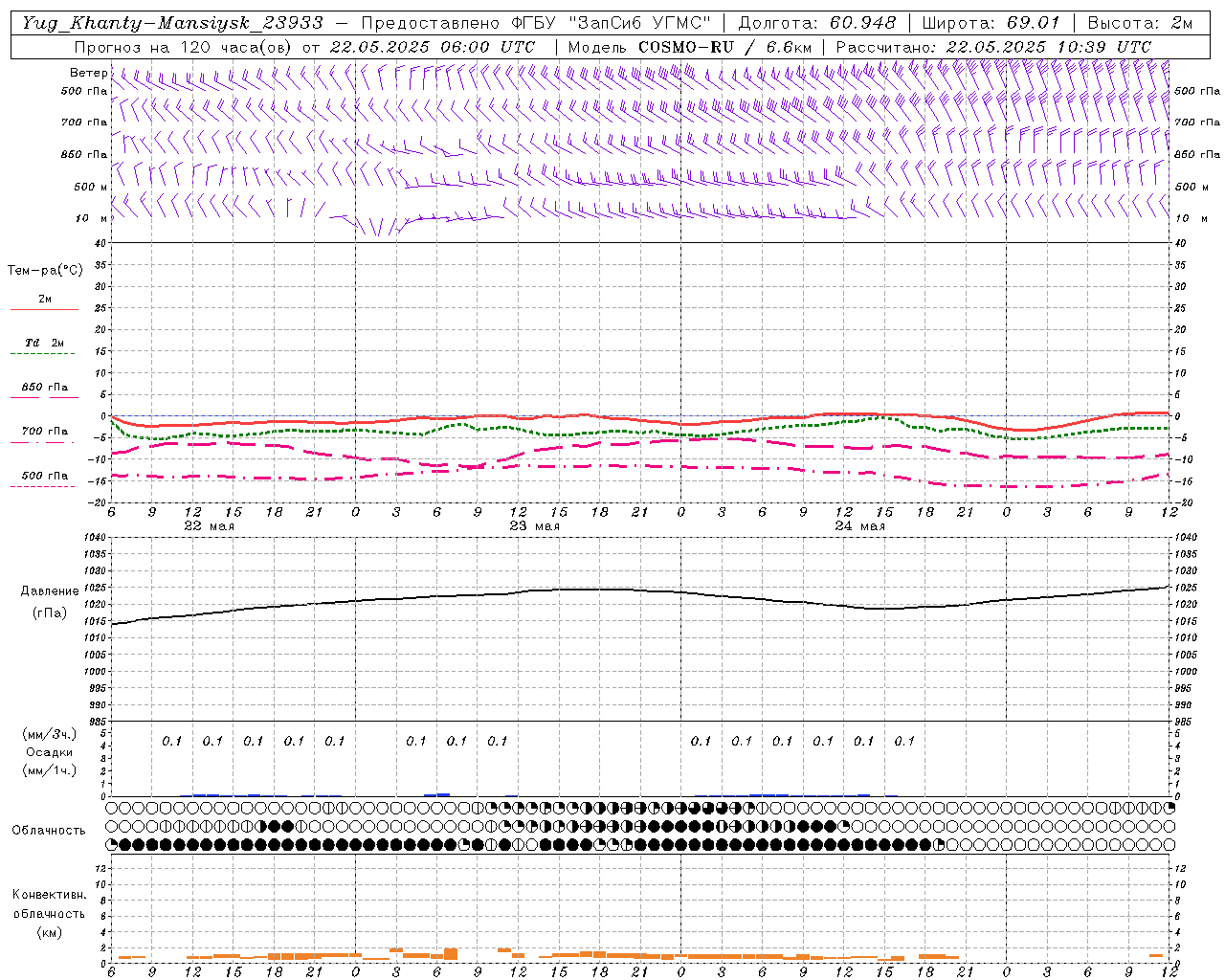Screen dimensions: 1225x980
Task: Click the (мм/3ч.) precipitation unit label
Action: 50,734
